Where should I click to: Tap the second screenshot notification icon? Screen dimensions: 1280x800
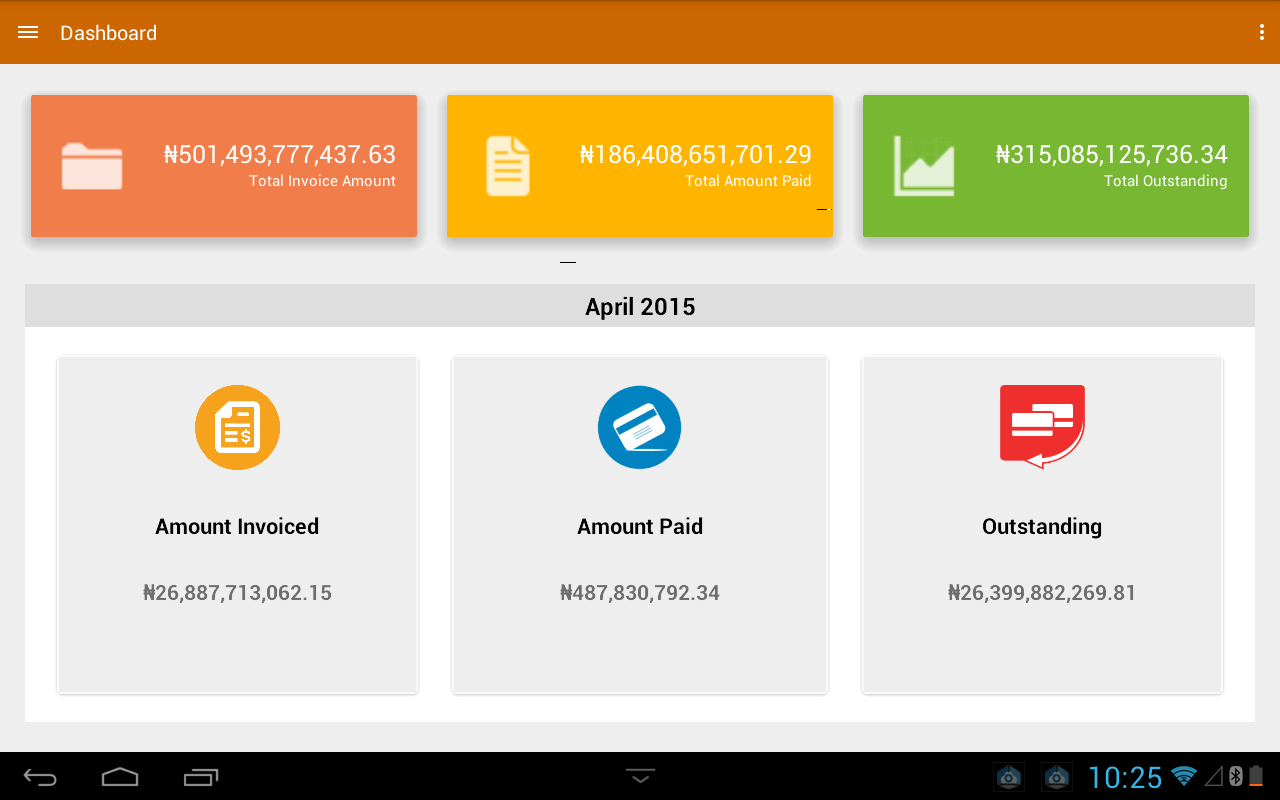click(x=1057, y=776)
